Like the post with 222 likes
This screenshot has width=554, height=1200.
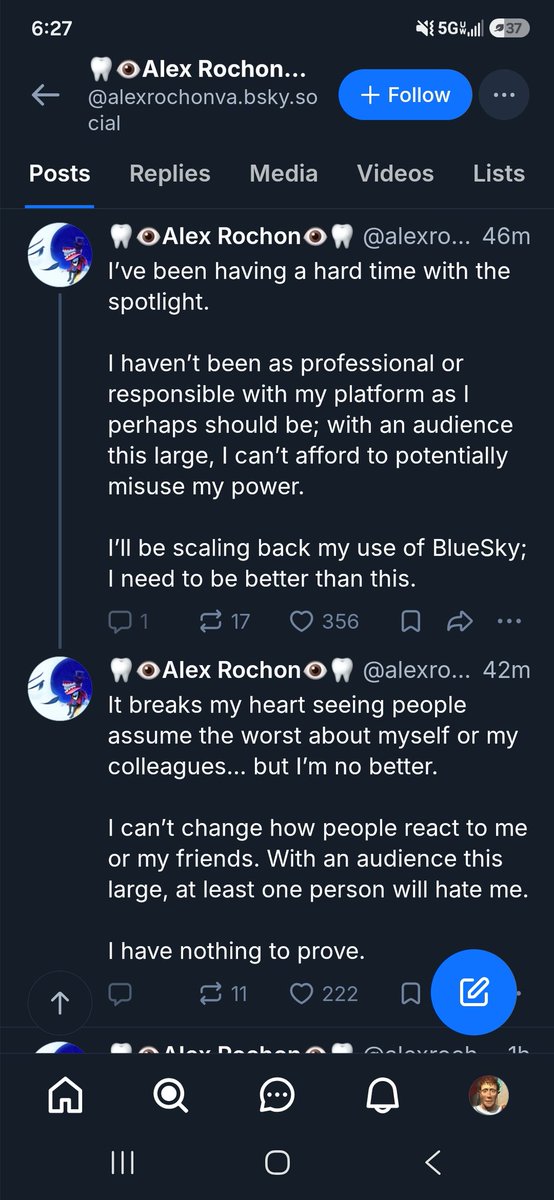[324, 993]
